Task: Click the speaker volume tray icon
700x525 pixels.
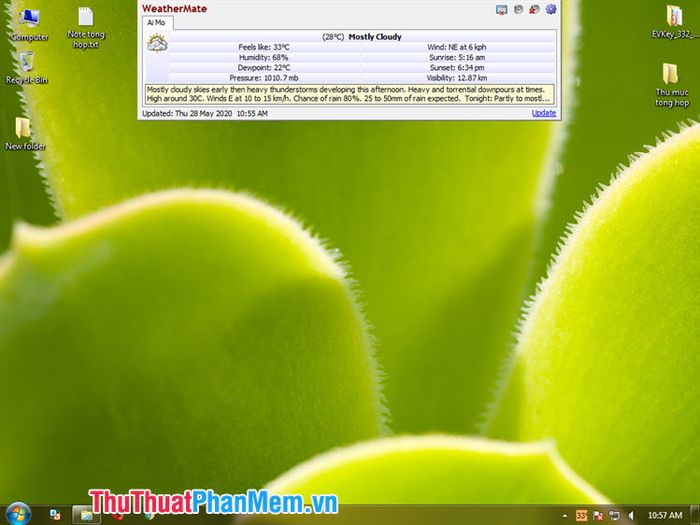Action: [631, 516]
